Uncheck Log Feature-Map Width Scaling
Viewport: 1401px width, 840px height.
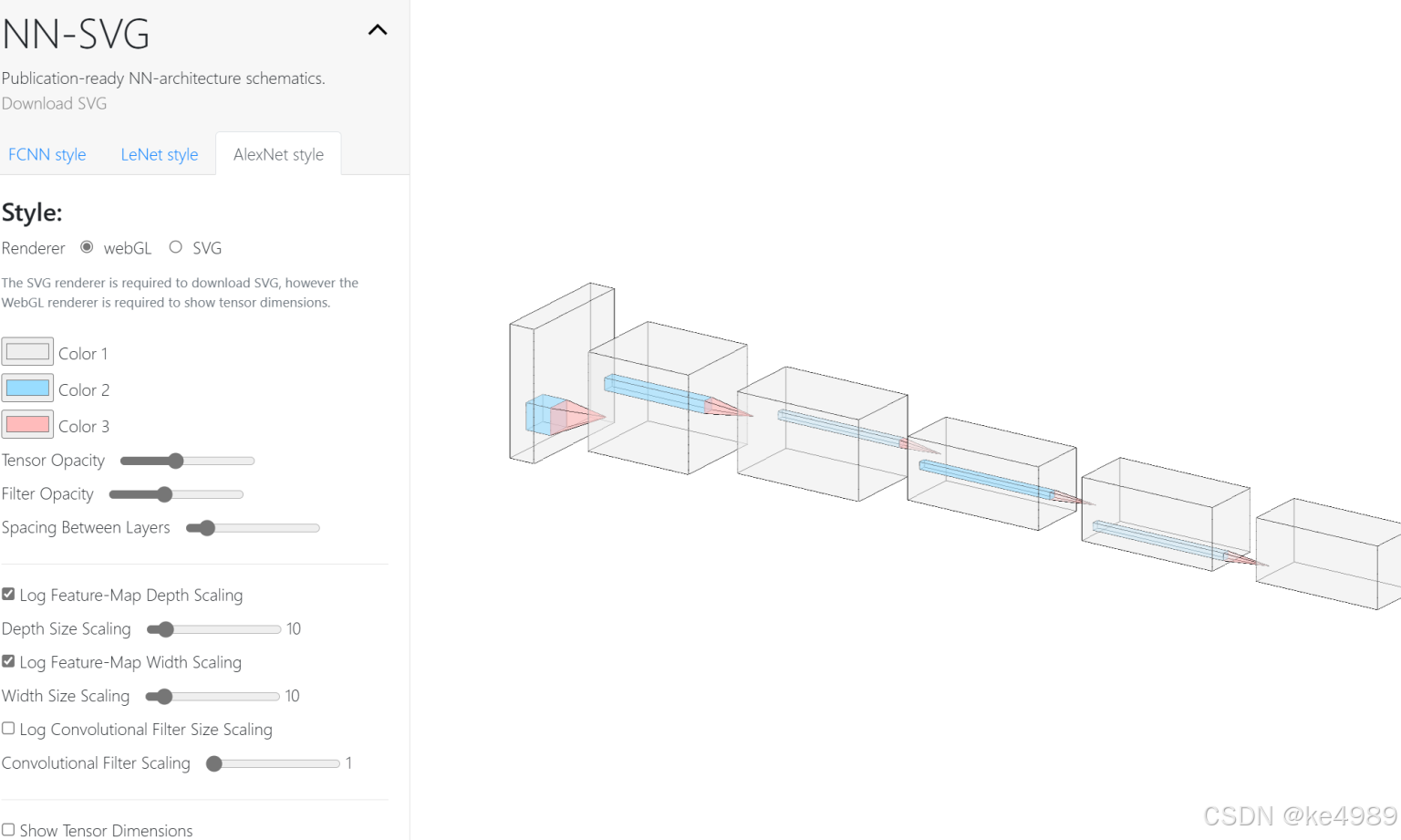click(x=8, y=660)
